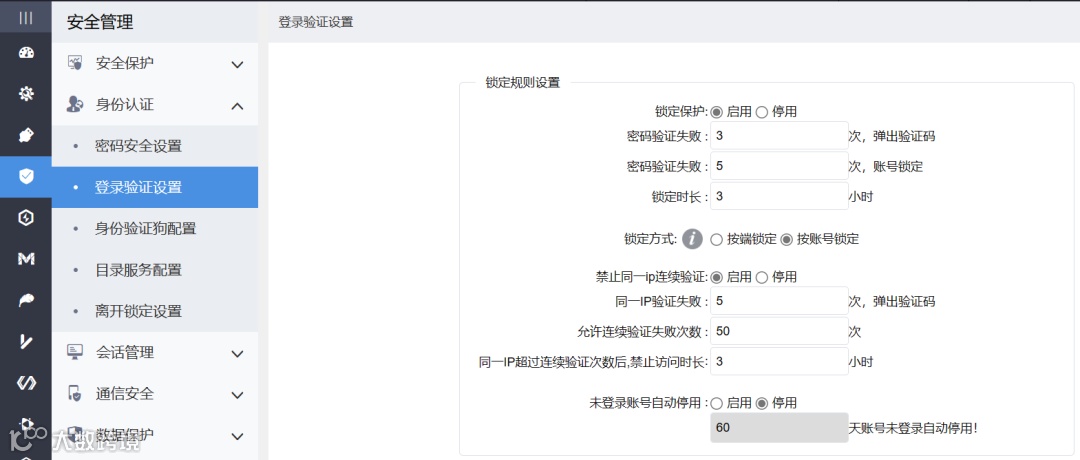Select 停用 for 锁定保护
The height and width of the screenshot is (460, 1080).
click(762, 112)
